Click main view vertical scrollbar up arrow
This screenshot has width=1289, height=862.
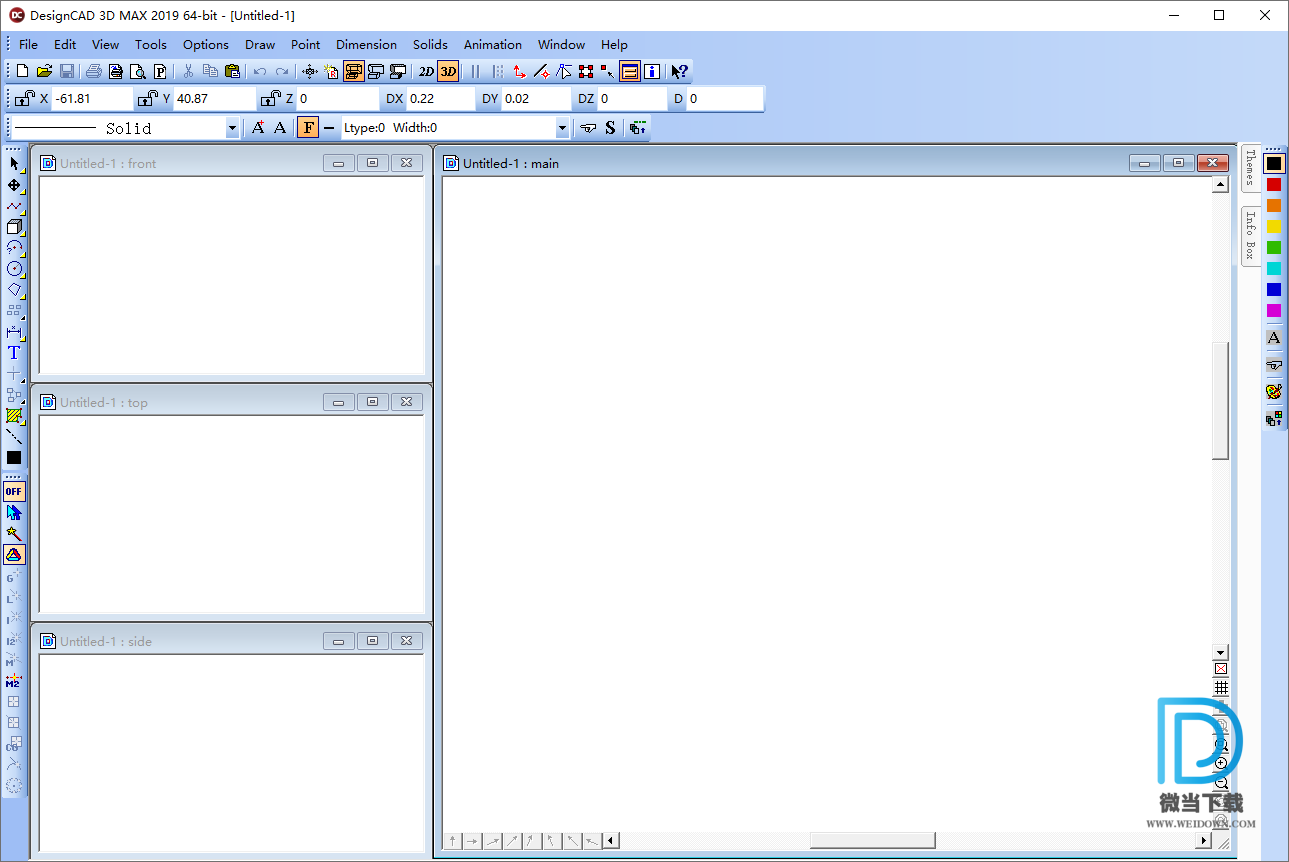[1220, 185]
